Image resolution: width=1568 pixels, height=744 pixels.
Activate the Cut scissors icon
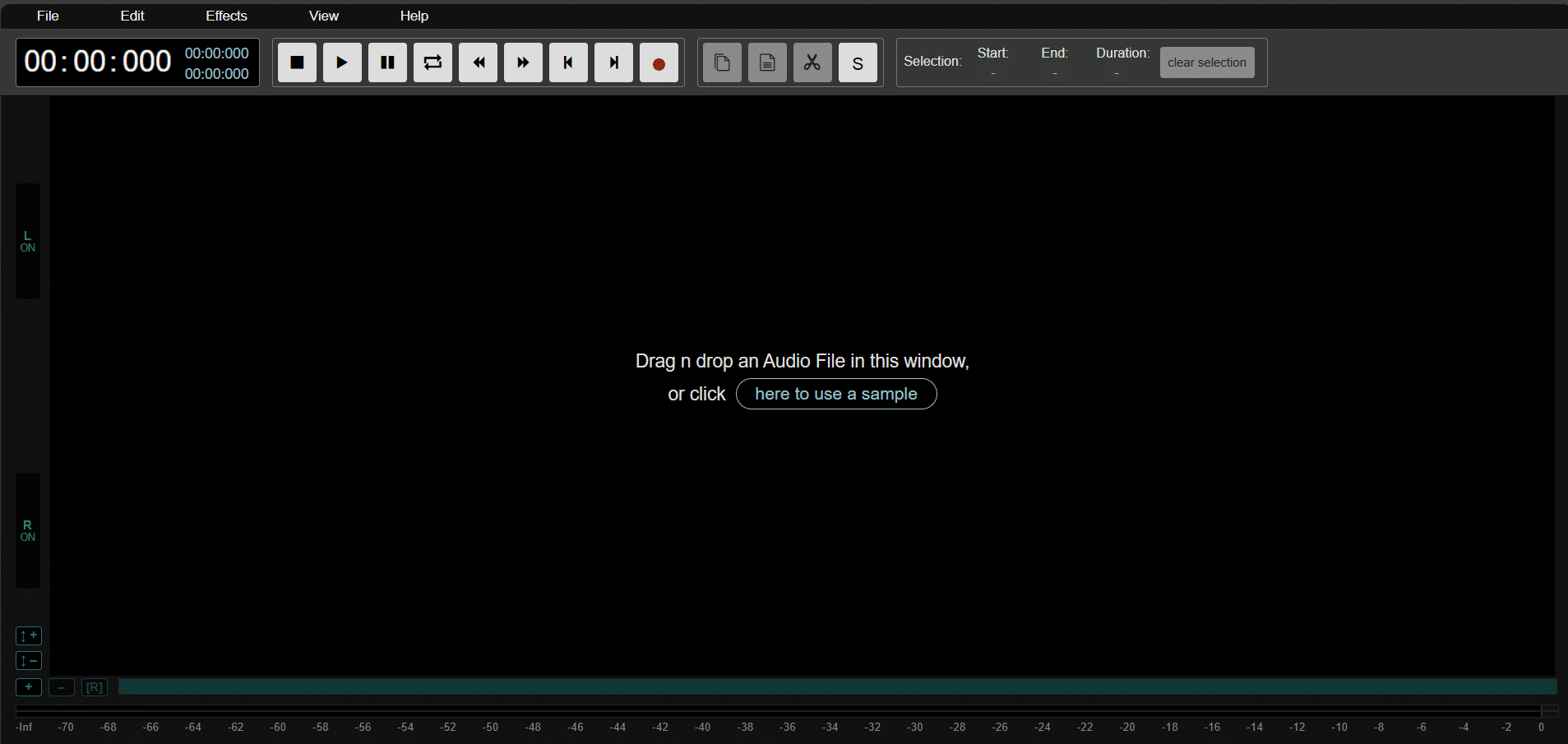812,62
